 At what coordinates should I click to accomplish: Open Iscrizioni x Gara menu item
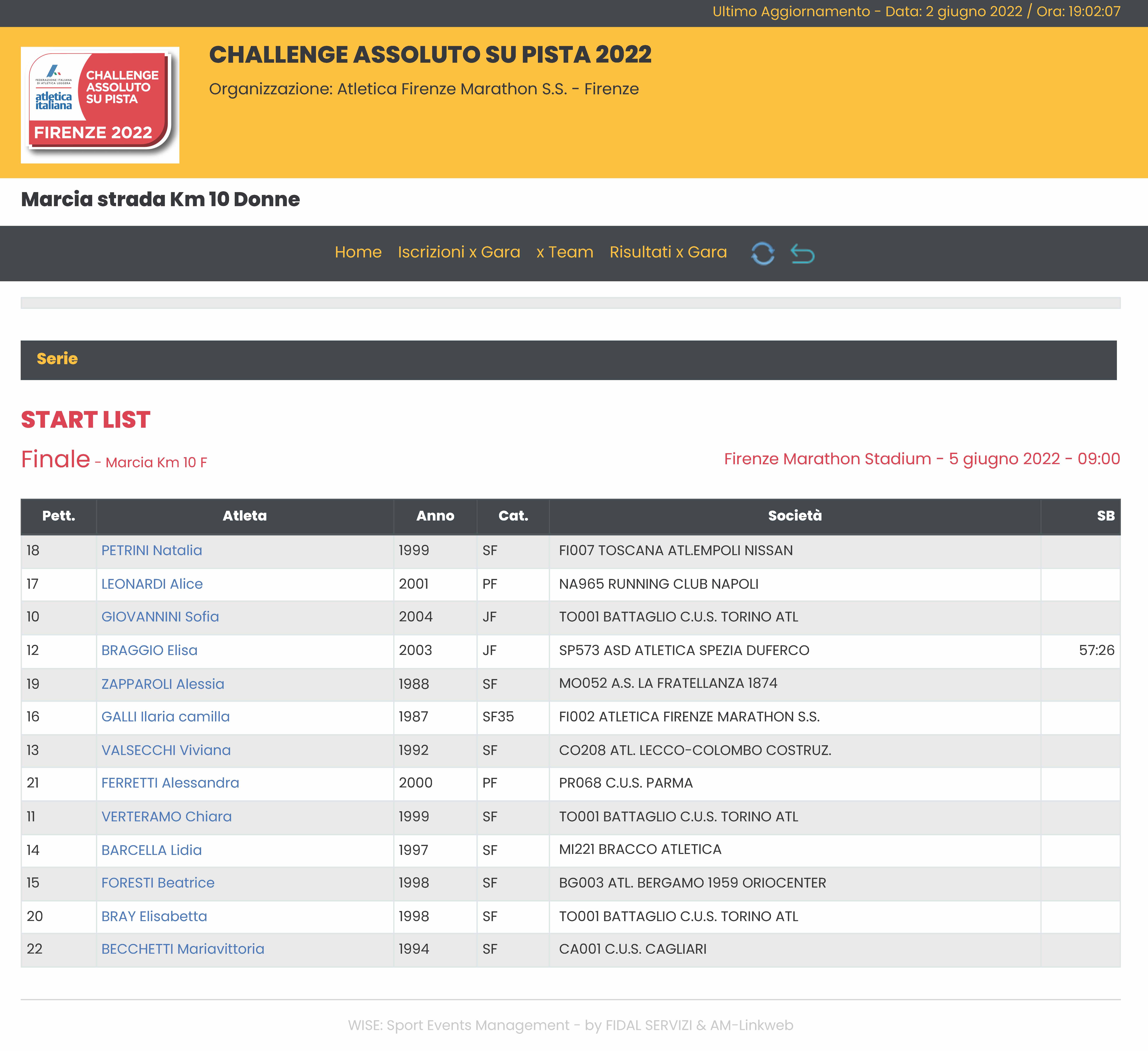[459, 252]
